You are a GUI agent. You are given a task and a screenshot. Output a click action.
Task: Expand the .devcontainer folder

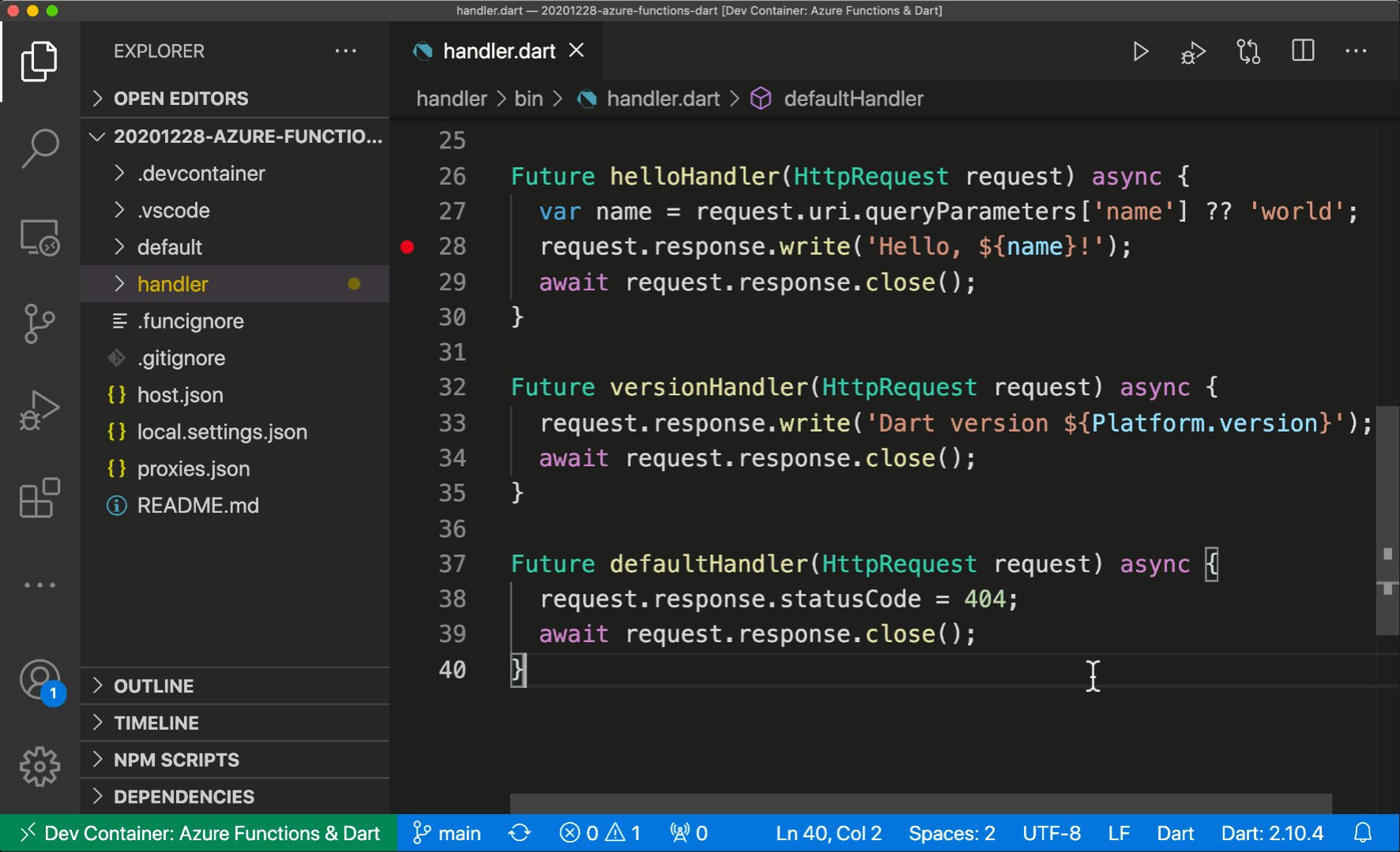click(x=235, y=174)
